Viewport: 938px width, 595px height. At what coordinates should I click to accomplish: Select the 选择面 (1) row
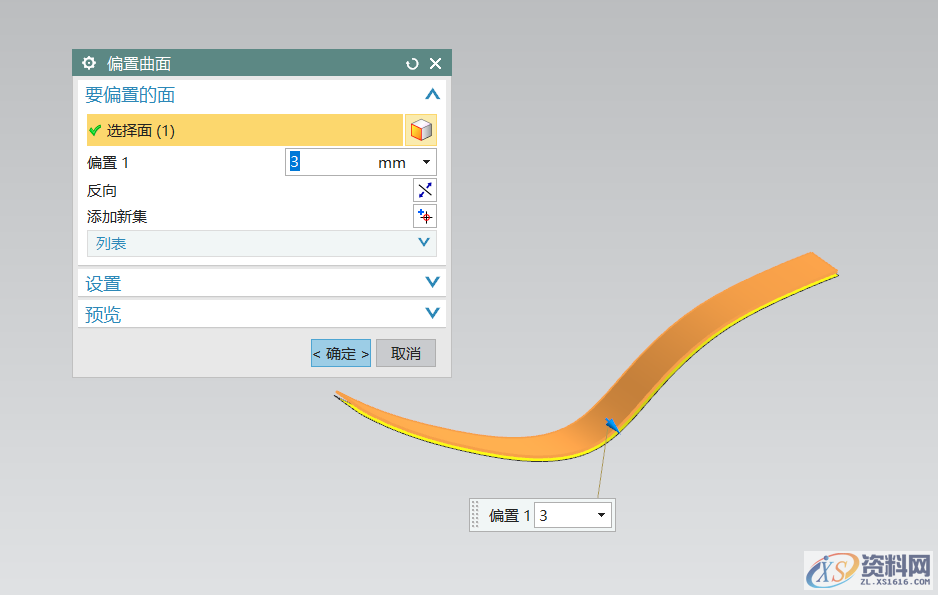[x=245, y=130]
